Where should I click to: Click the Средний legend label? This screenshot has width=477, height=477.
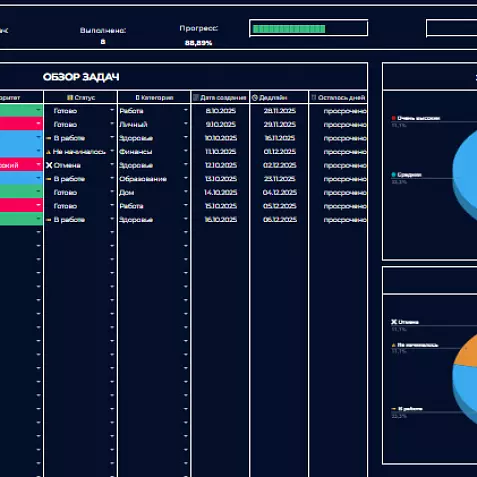pos(410,175)
